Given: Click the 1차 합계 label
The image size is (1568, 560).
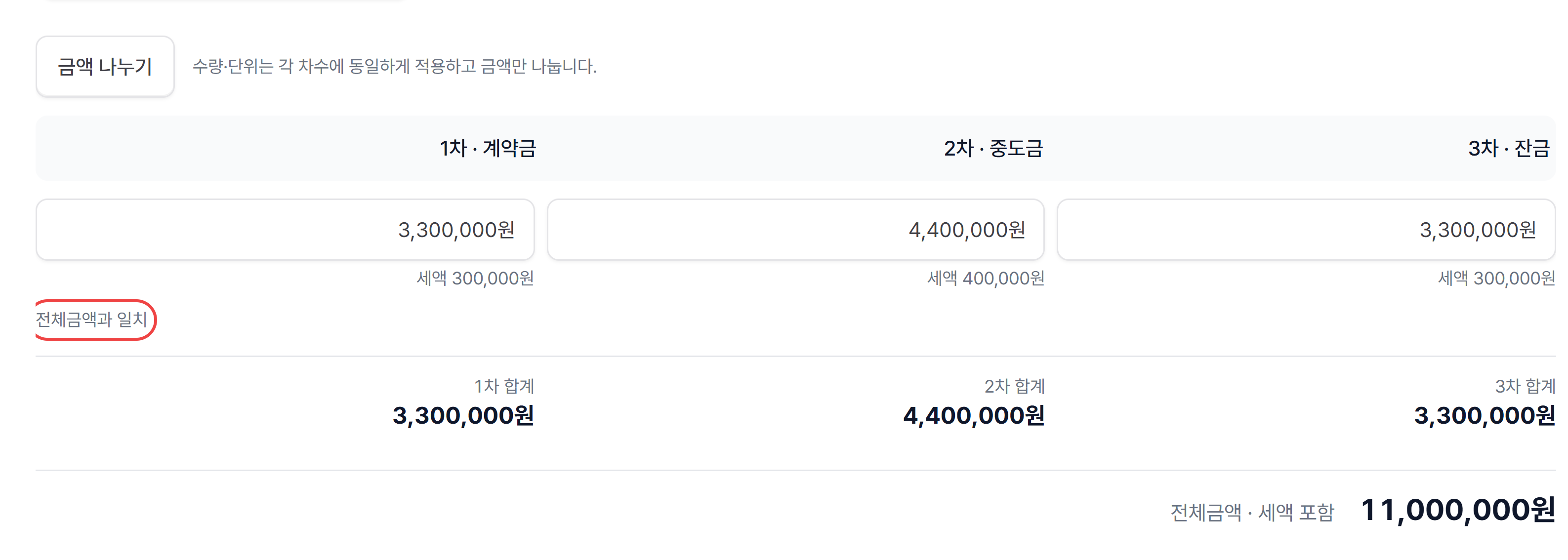Looking at the screenshot, I should 504,386.
